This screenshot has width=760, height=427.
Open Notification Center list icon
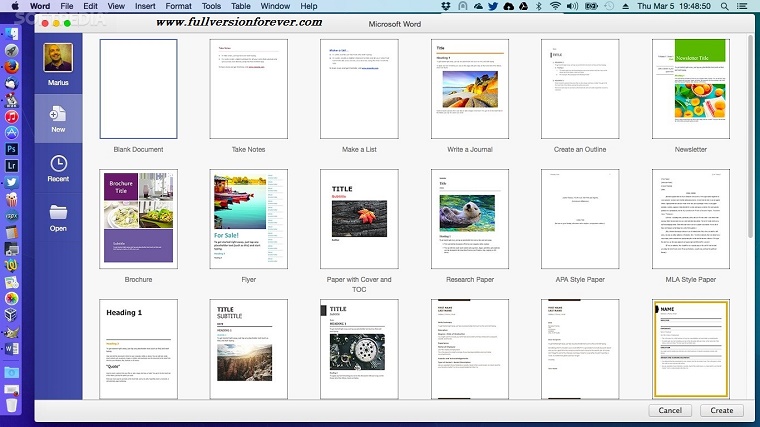742,6
